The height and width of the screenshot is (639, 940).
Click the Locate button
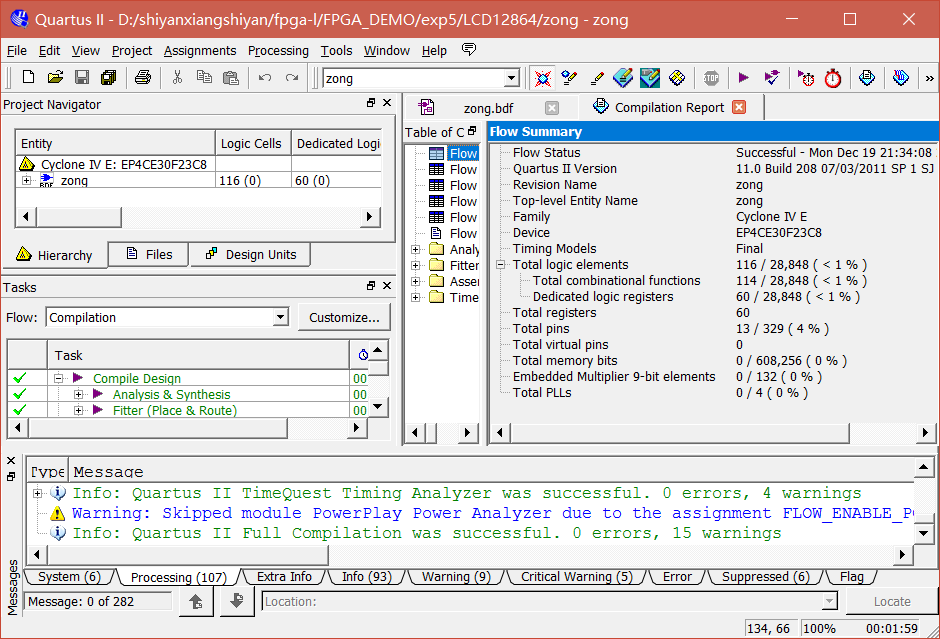point(891,601)
